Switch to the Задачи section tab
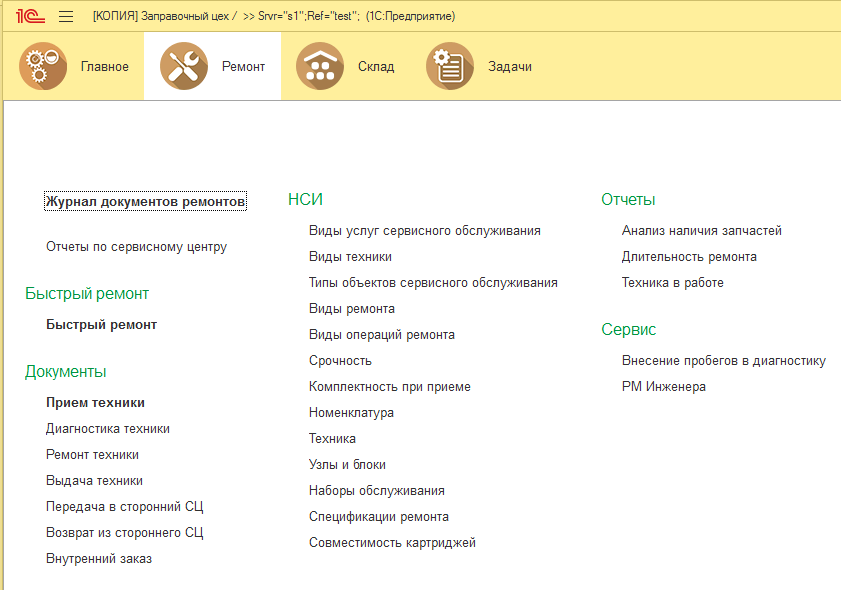The image size is (841, 590). [x=509, y=67]
